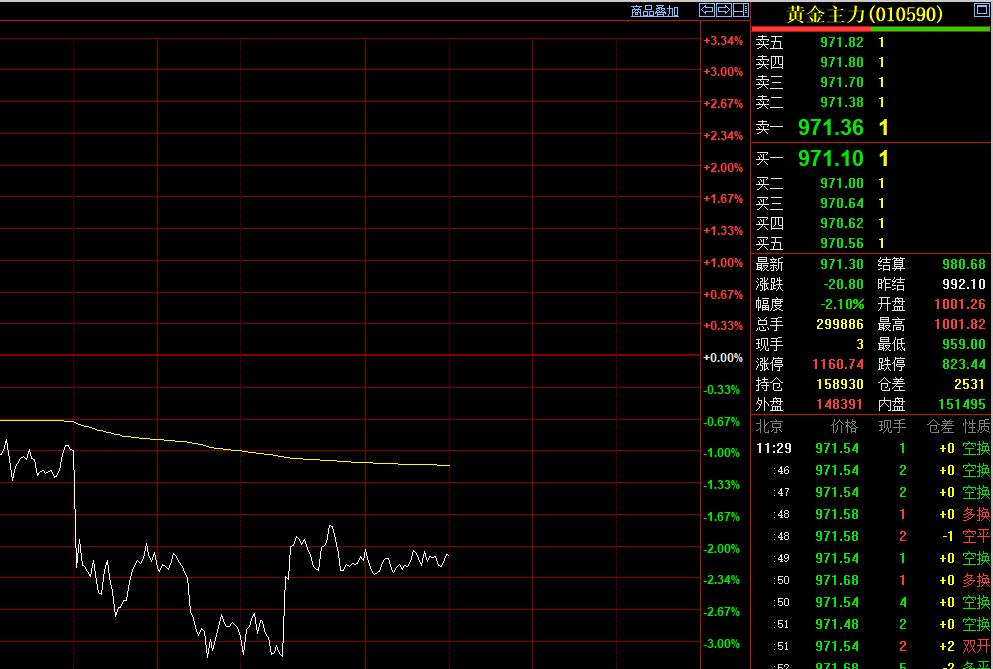
Task: Select 仓差 value 2531
Action: 970,385
